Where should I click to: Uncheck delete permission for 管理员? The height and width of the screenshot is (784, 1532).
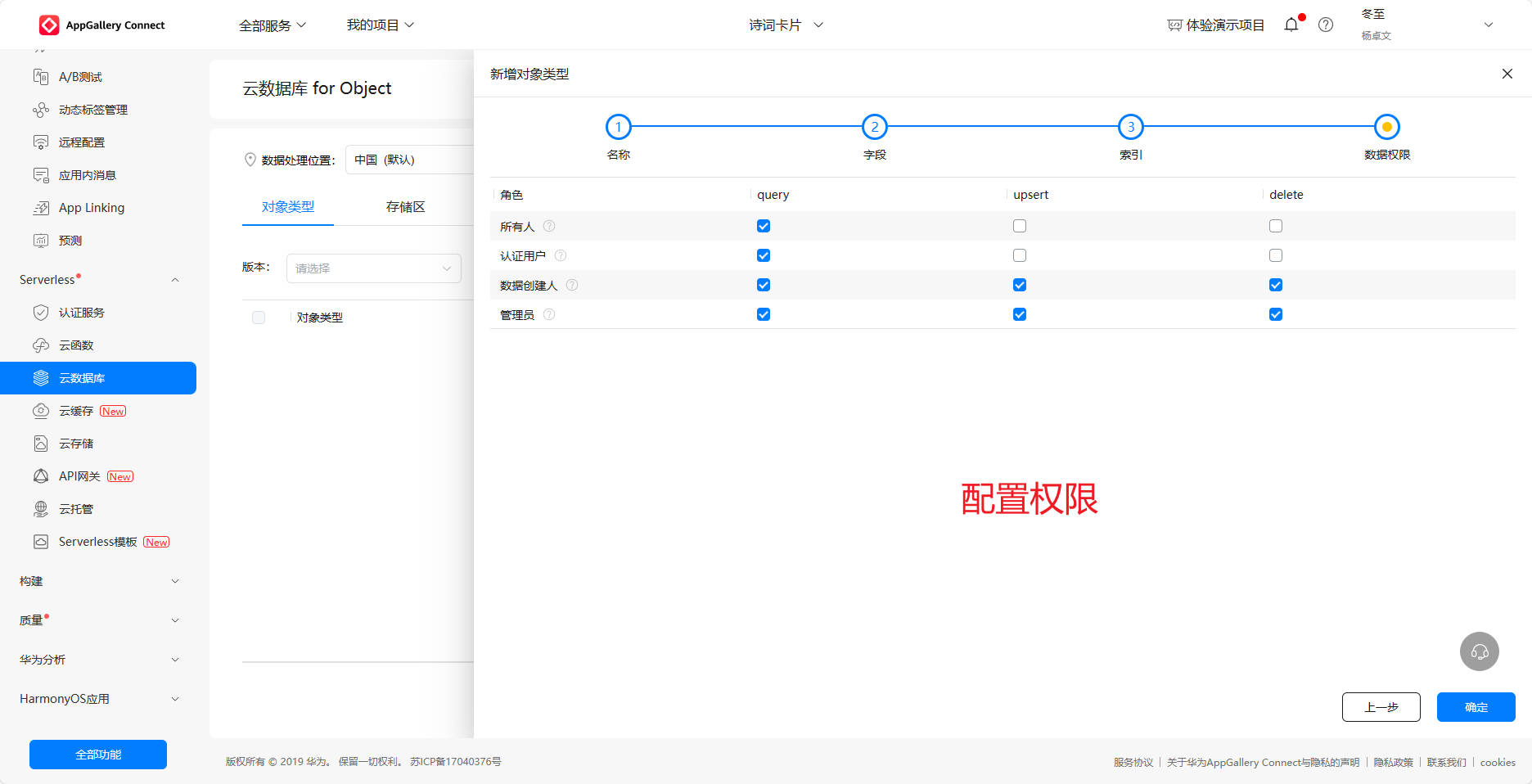(1276, 314)
